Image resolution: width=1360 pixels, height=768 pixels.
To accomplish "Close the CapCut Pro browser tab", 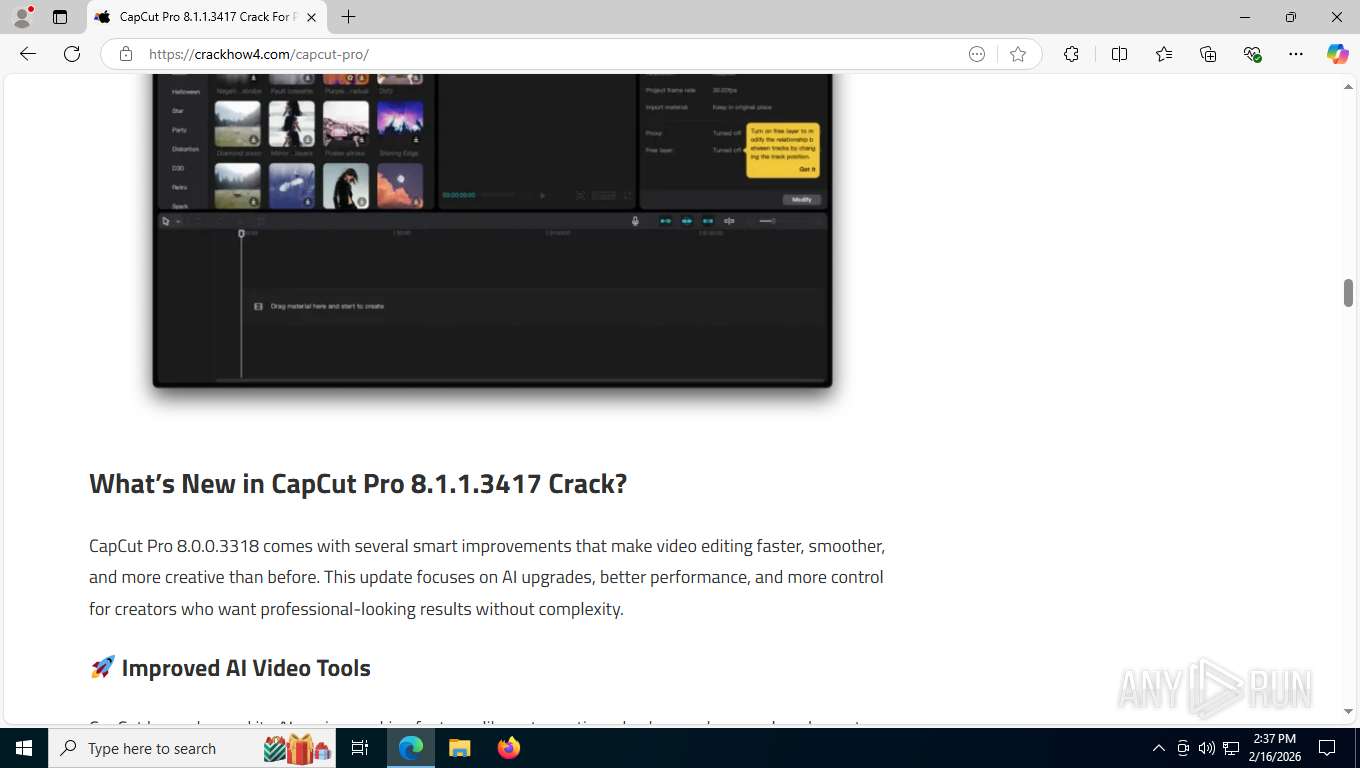I will [311, 17].
